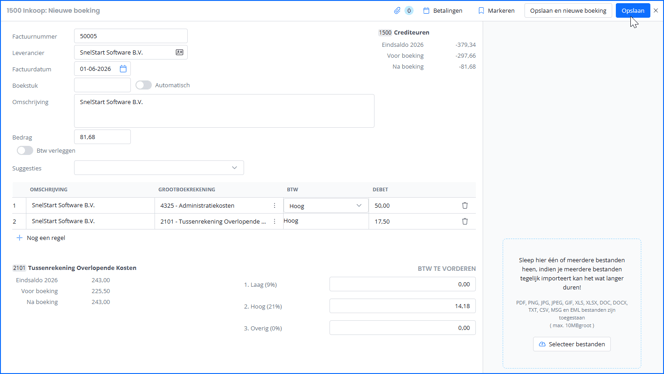The width and height of the screenshot is (664, 374).
Task: Open the BTW Hoog dropdown in row 1
Action: click(326, 206)
